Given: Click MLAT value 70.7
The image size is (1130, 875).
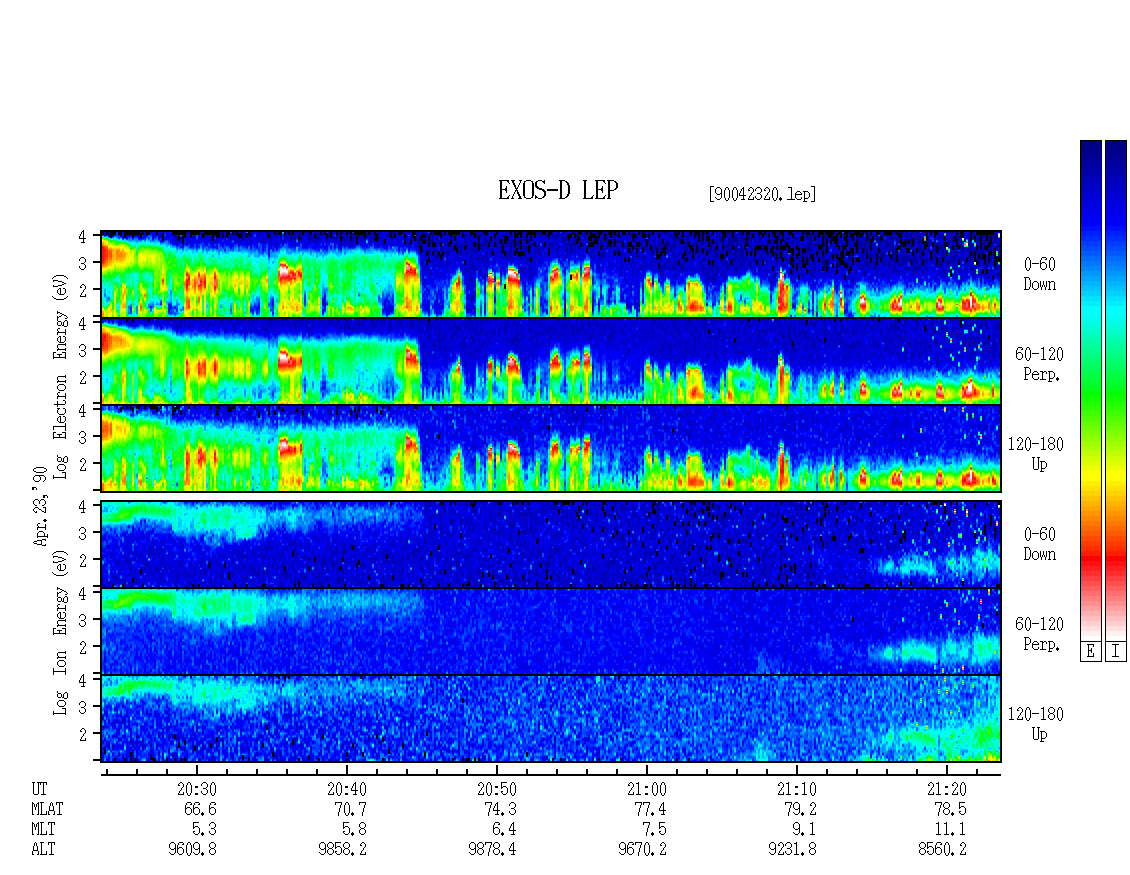Looking at the screenshot, I should [x=350, y=809].
